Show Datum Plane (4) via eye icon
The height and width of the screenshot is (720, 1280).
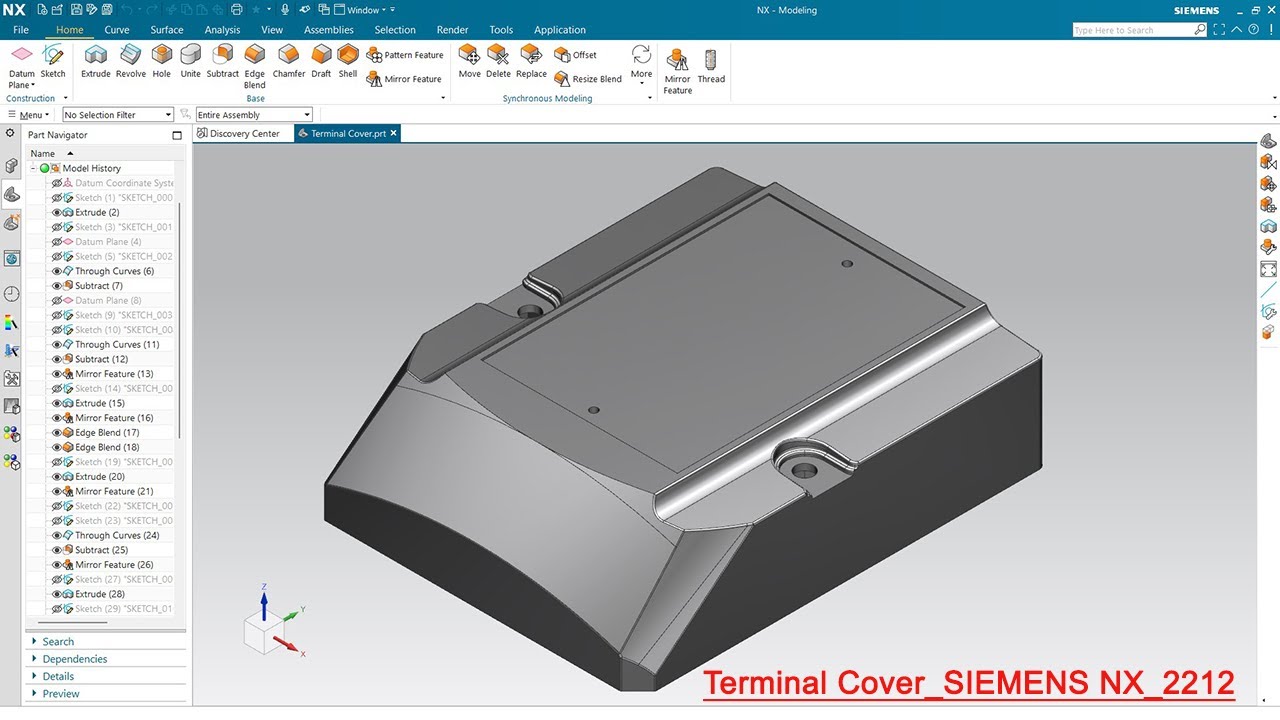57,242
